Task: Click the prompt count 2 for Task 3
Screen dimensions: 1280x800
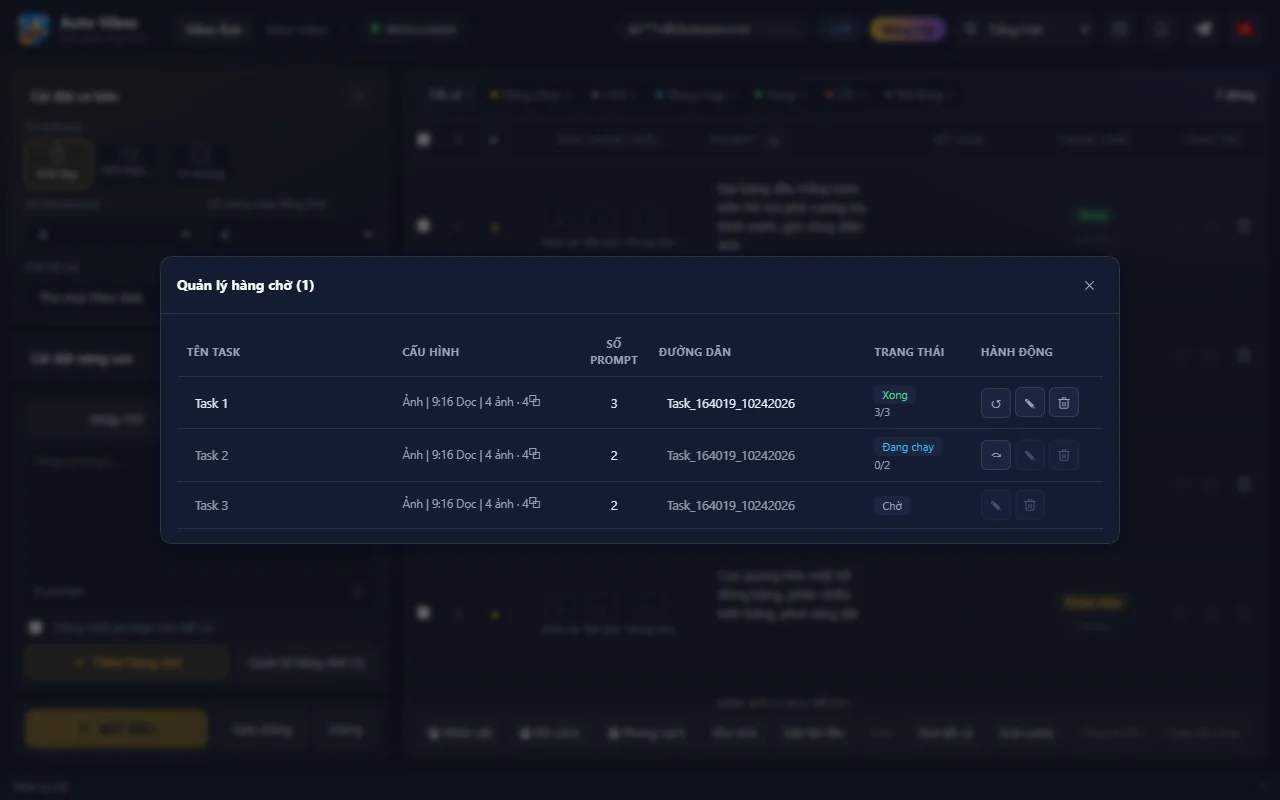Action: (614, 505)
